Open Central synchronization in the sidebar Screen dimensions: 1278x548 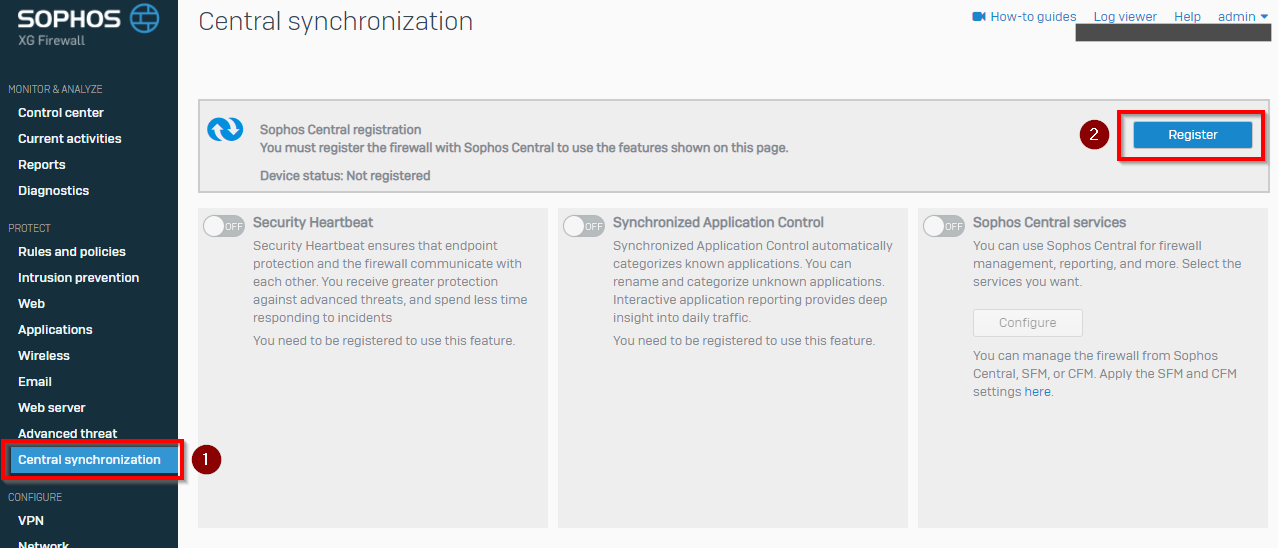pos(90,460)
